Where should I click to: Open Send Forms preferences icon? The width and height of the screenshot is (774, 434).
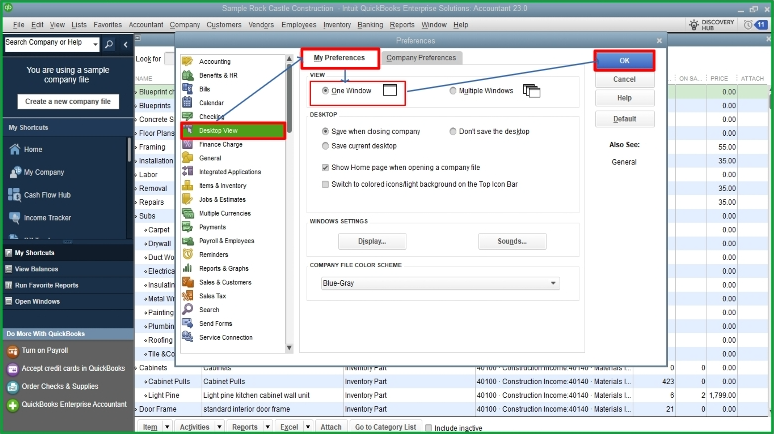click(188, 323)
